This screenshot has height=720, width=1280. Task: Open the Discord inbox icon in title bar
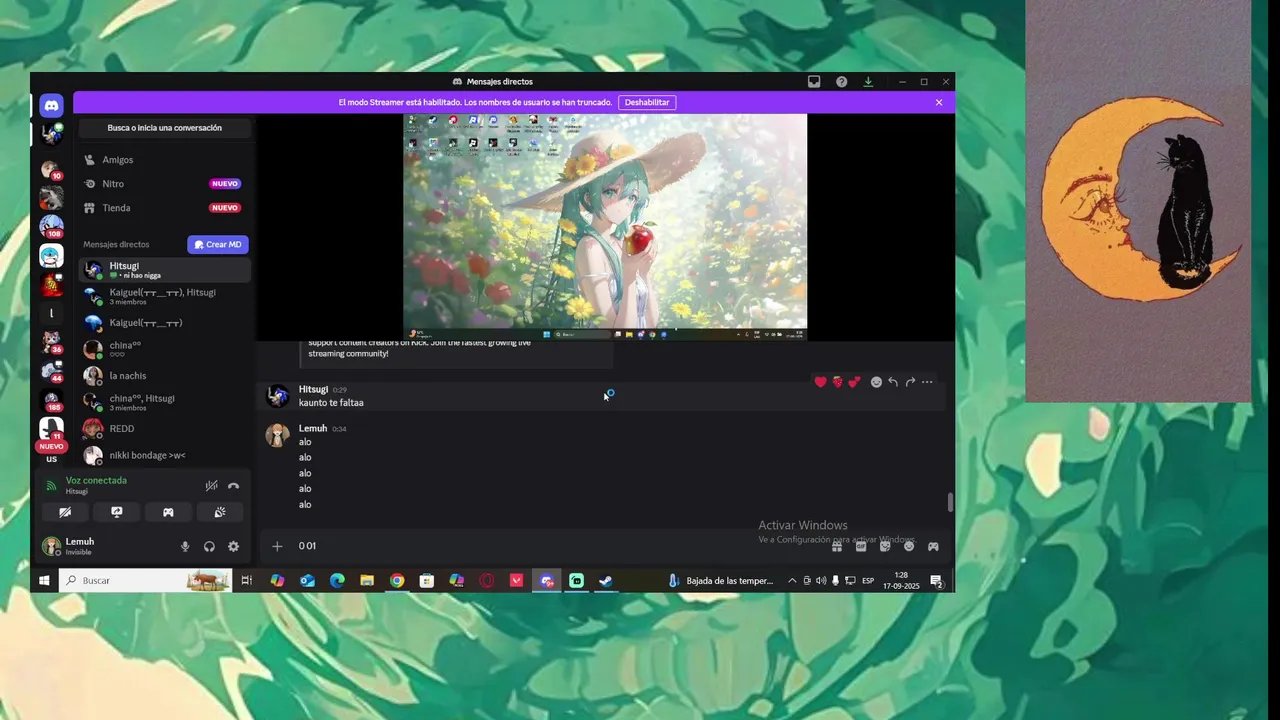coord(814,82)
